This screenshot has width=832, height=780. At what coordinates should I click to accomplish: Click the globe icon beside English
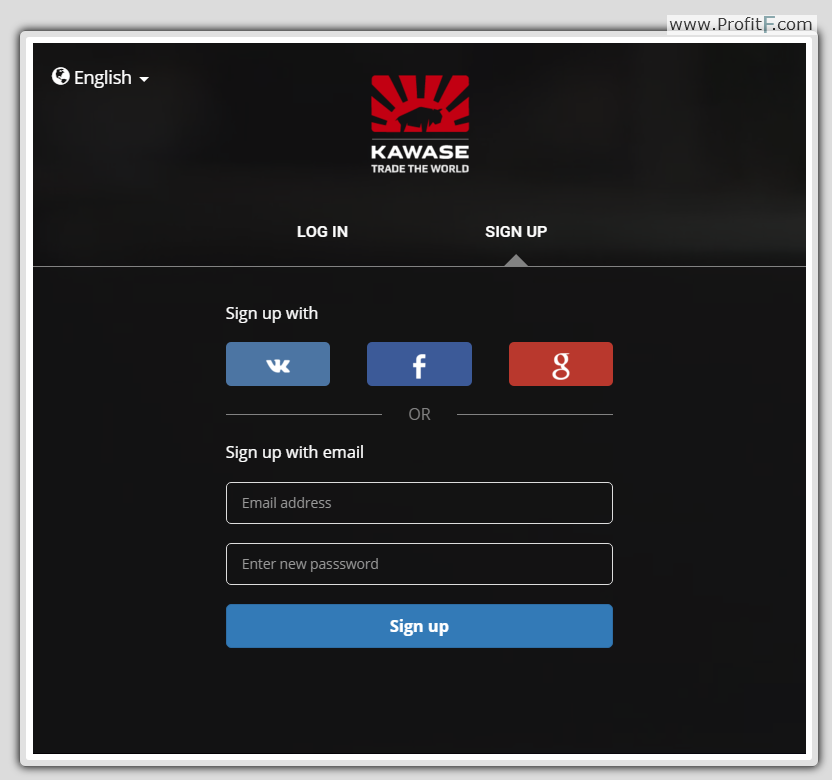(60, 76)
